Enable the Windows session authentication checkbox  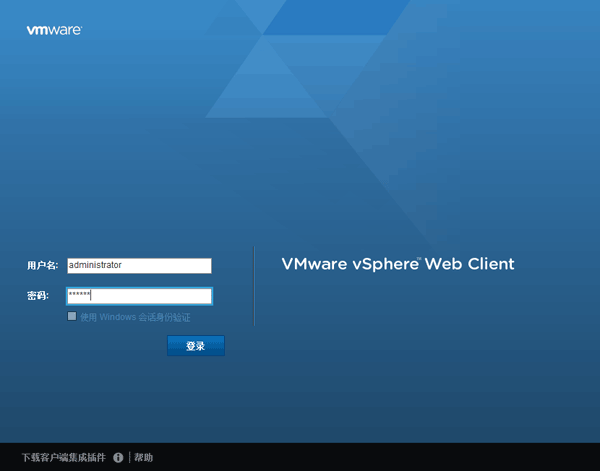pos(72,316)
